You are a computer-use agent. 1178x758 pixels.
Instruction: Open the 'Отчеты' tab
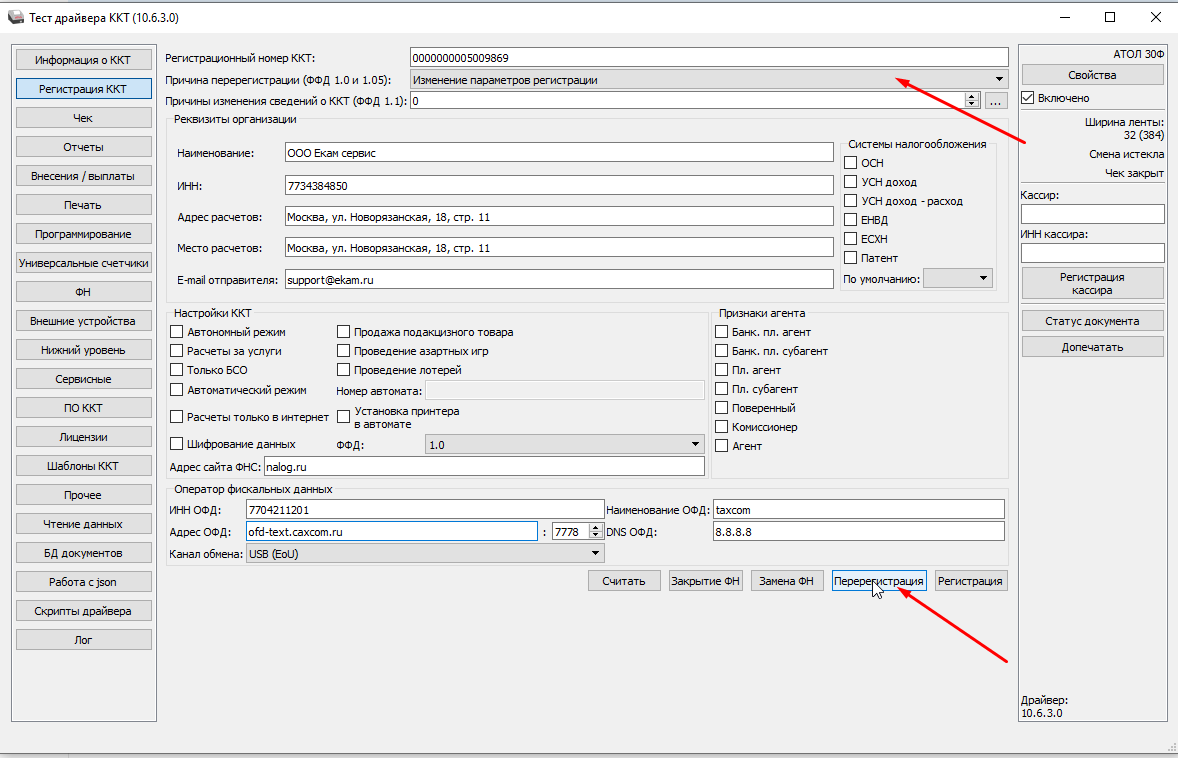pyautogui.click(x=83, y=147)
